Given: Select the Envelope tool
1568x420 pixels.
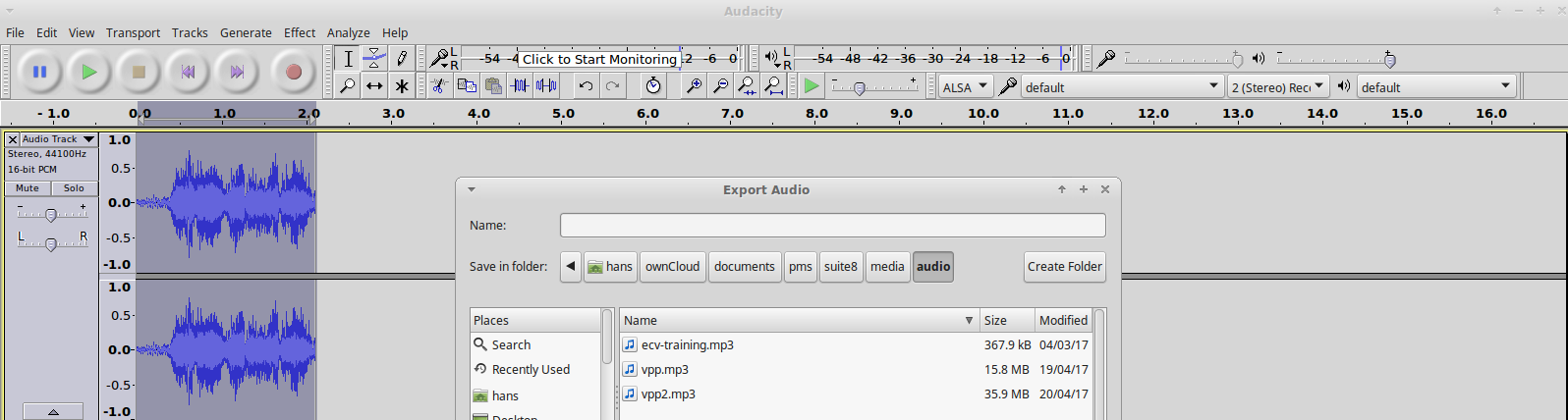Looking at the screenshot, I should (374, 59).
